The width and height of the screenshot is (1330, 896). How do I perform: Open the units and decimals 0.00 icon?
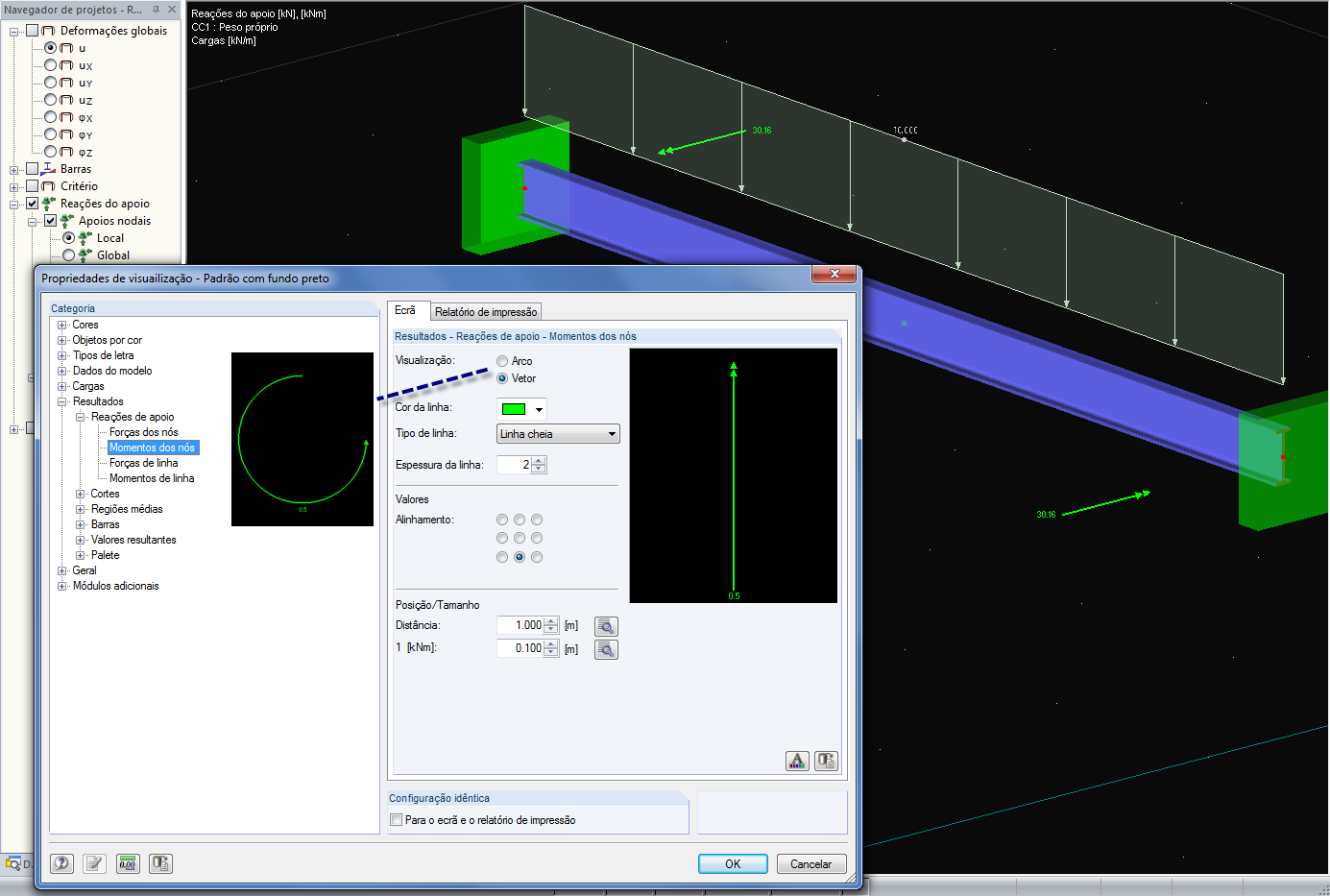point(128,863)
